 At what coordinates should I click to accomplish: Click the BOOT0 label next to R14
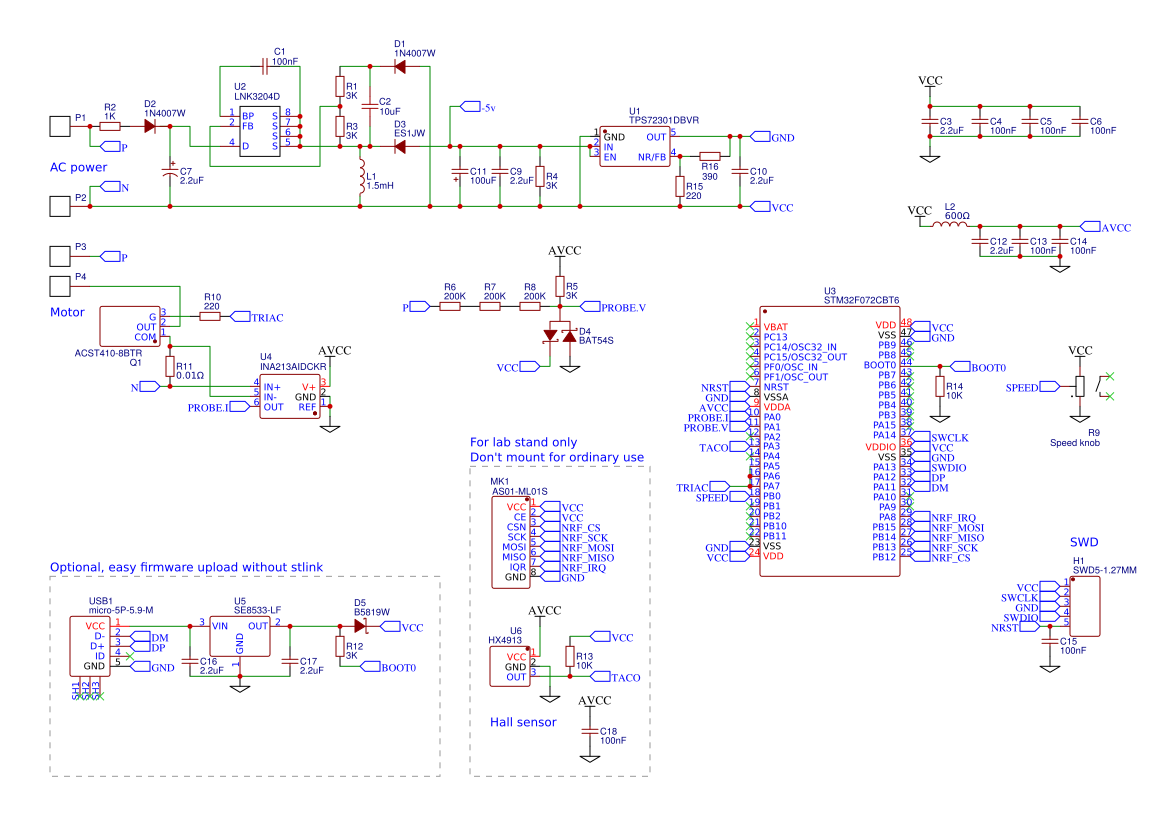978,367
